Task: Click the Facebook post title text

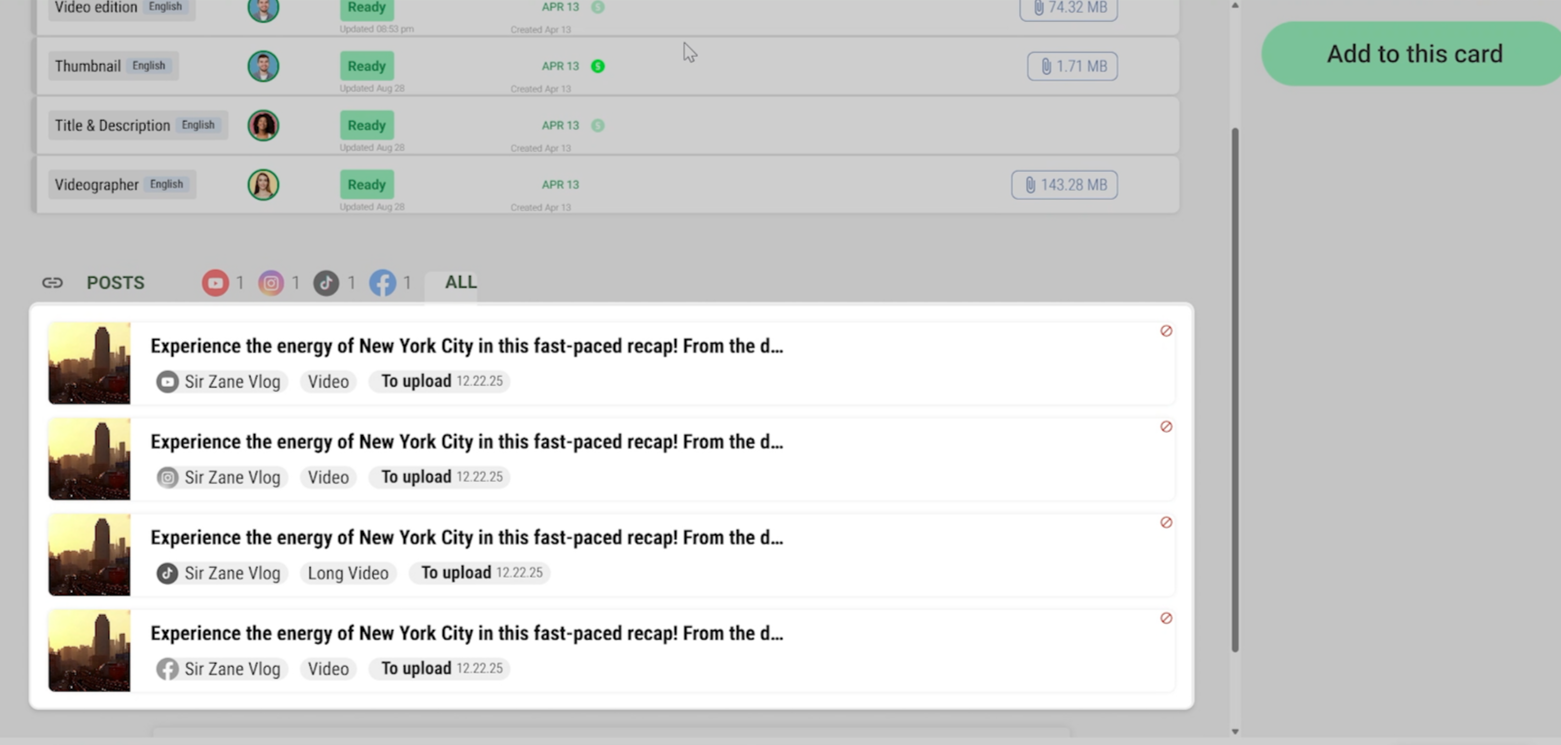Action: click(x=466, y=634)
